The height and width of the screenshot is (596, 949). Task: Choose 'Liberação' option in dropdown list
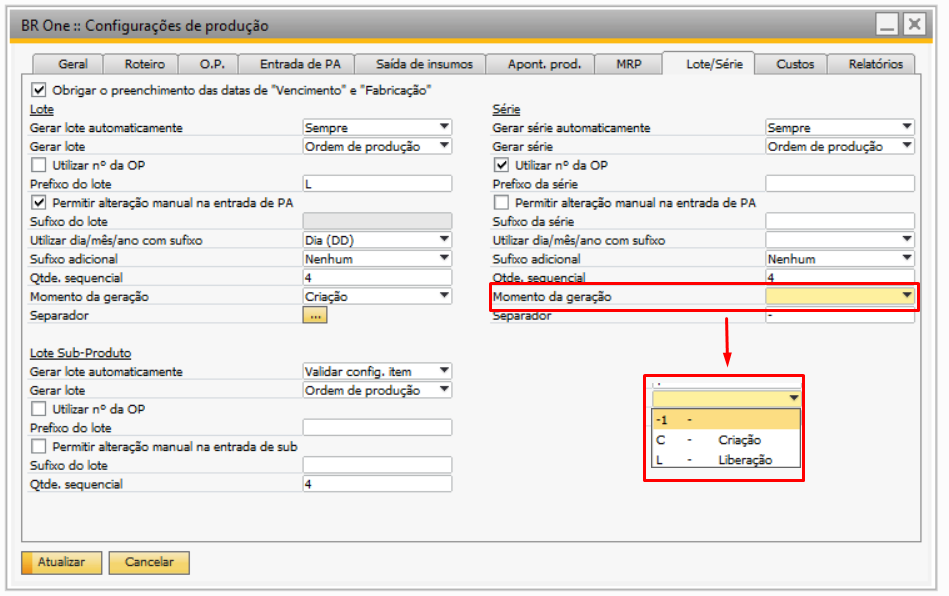(743, 460)
